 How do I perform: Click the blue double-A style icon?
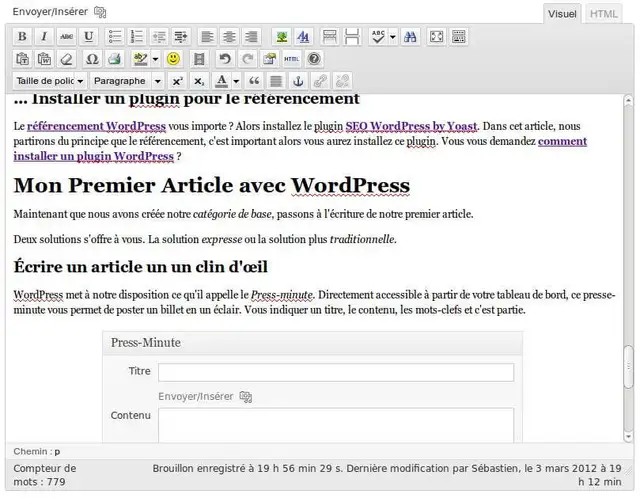(304, 37)
